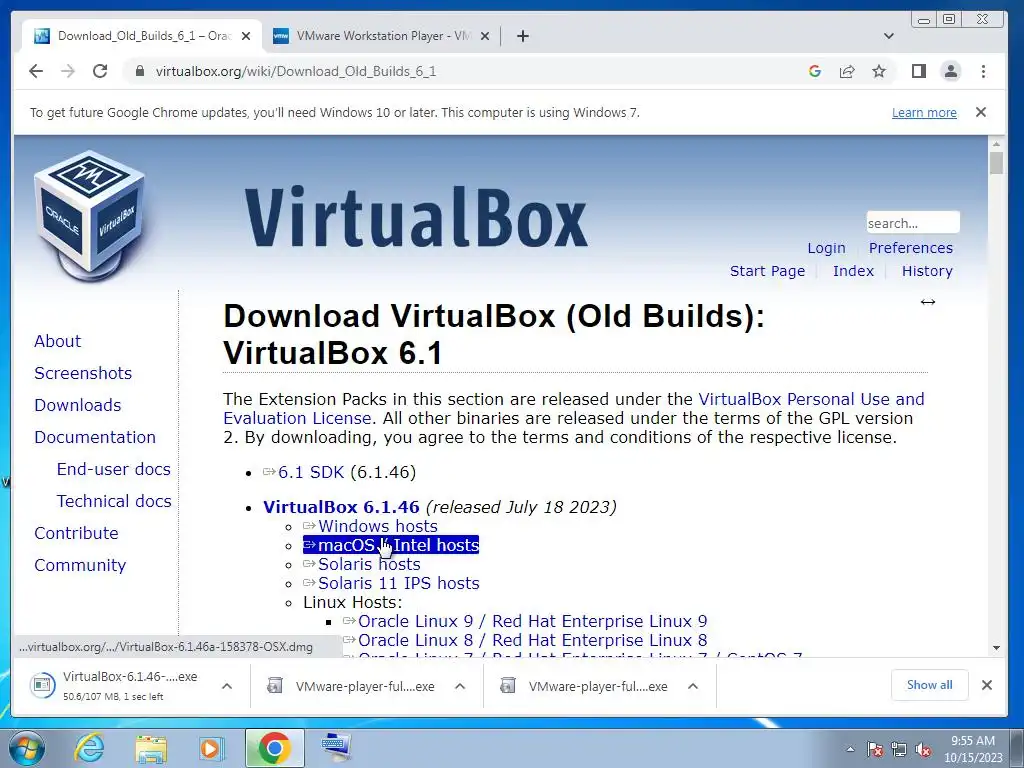This screenshot has width=1024, height=768.
Task: Select the Download_Old_Builds_6_1 tab
Action: click(142, 36)
